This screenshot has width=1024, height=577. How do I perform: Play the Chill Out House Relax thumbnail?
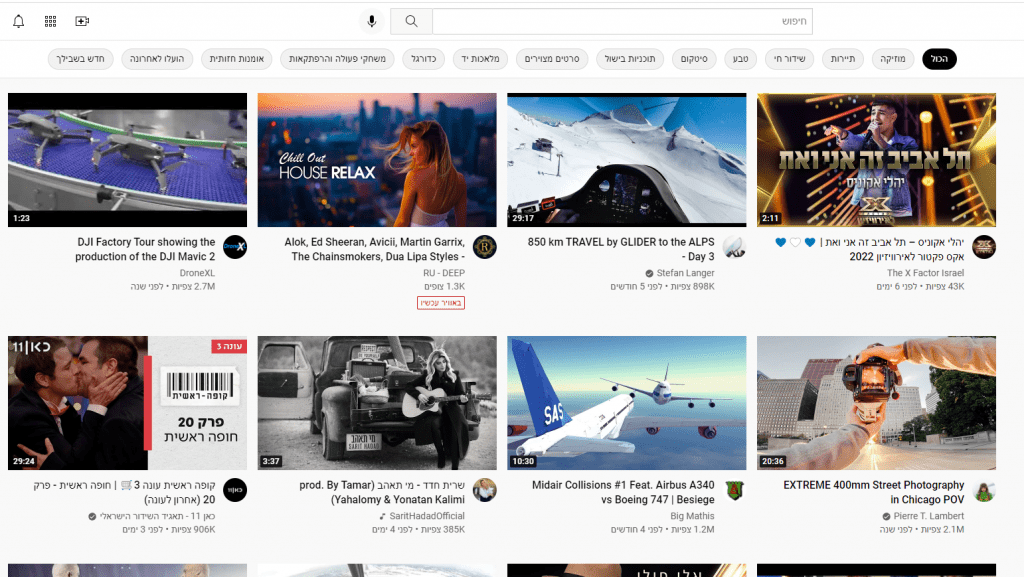click(x=377, y=160)
